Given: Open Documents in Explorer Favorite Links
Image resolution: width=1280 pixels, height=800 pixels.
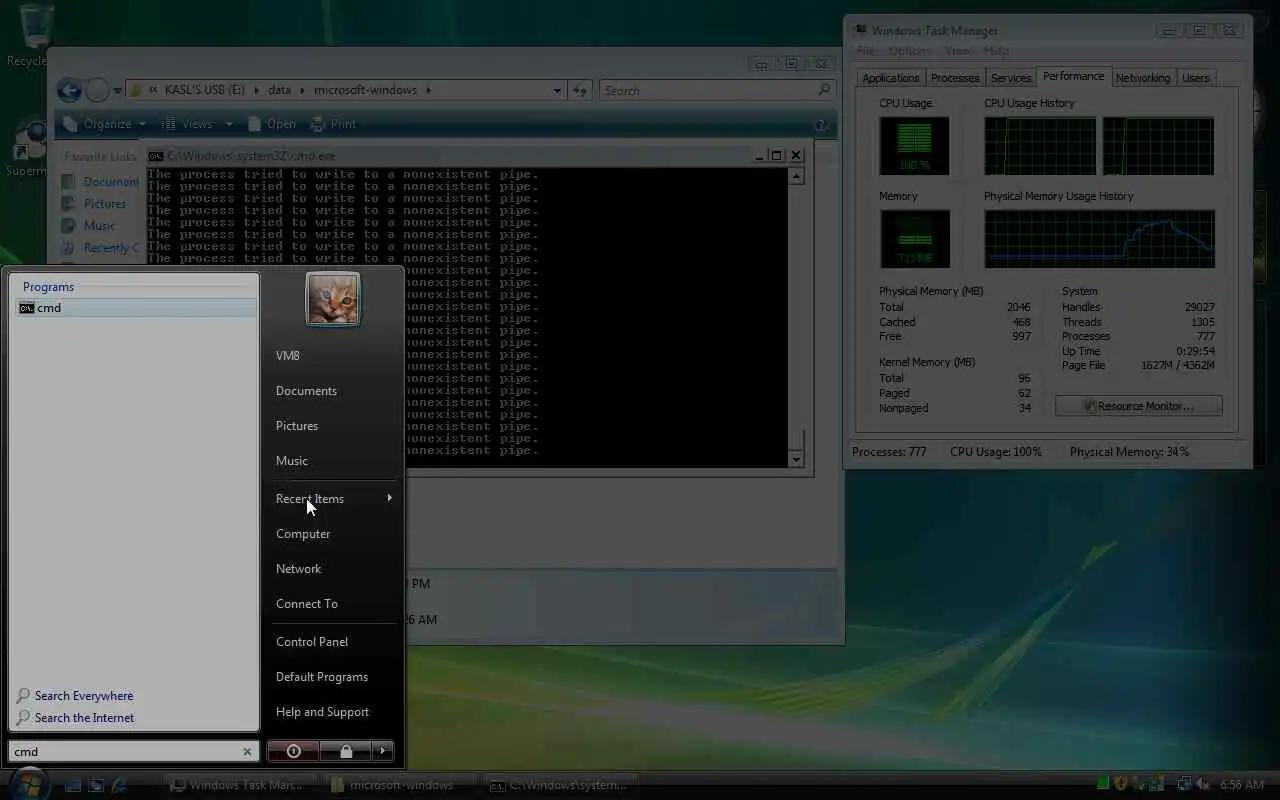Looking at the screenshot, I should pyautogui.click(x=100, y=182).
